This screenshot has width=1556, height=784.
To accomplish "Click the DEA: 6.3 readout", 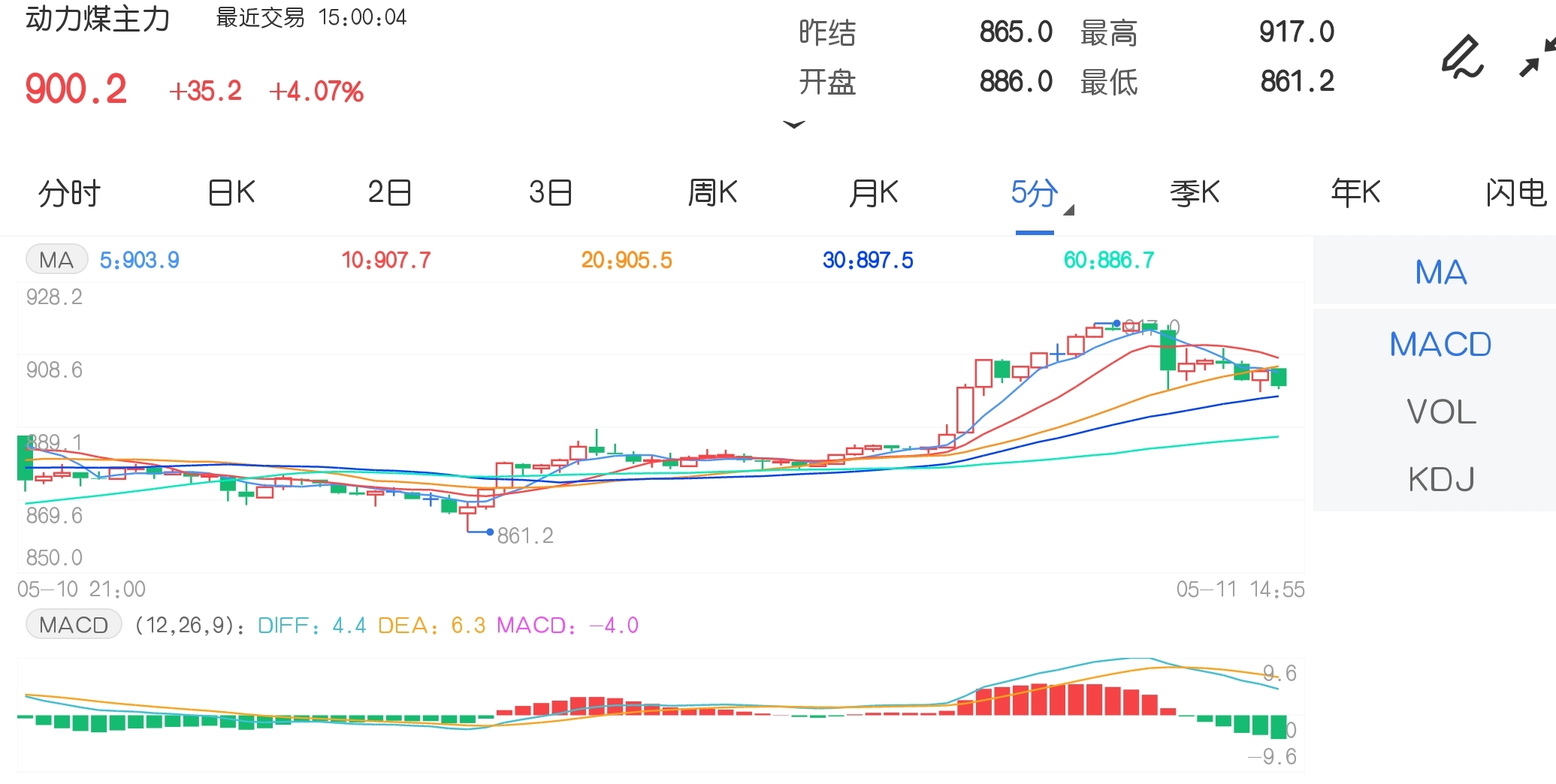I will tap(431, 626).
